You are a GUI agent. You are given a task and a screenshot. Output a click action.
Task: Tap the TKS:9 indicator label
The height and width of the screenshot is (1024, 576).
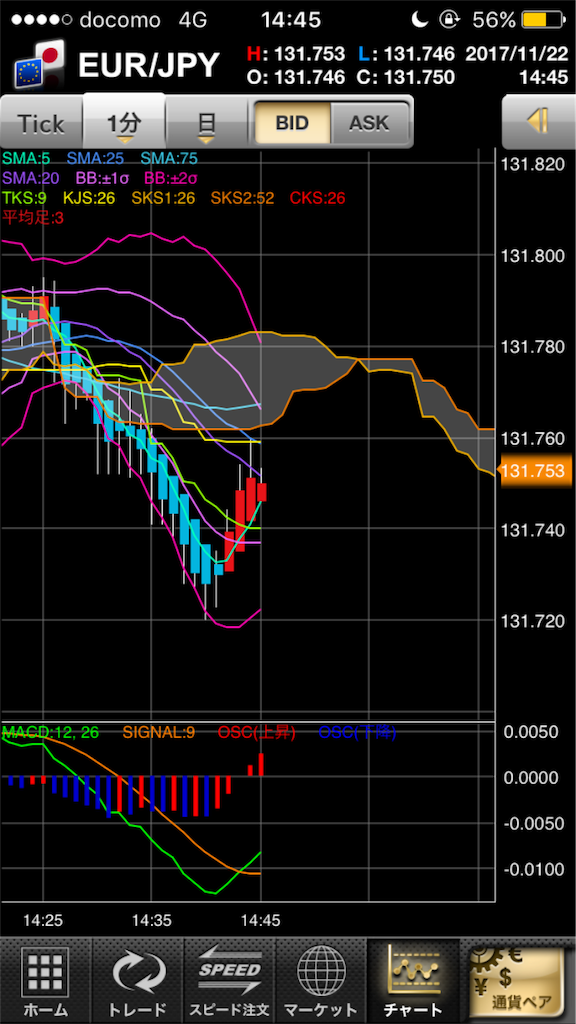point(26,198)
